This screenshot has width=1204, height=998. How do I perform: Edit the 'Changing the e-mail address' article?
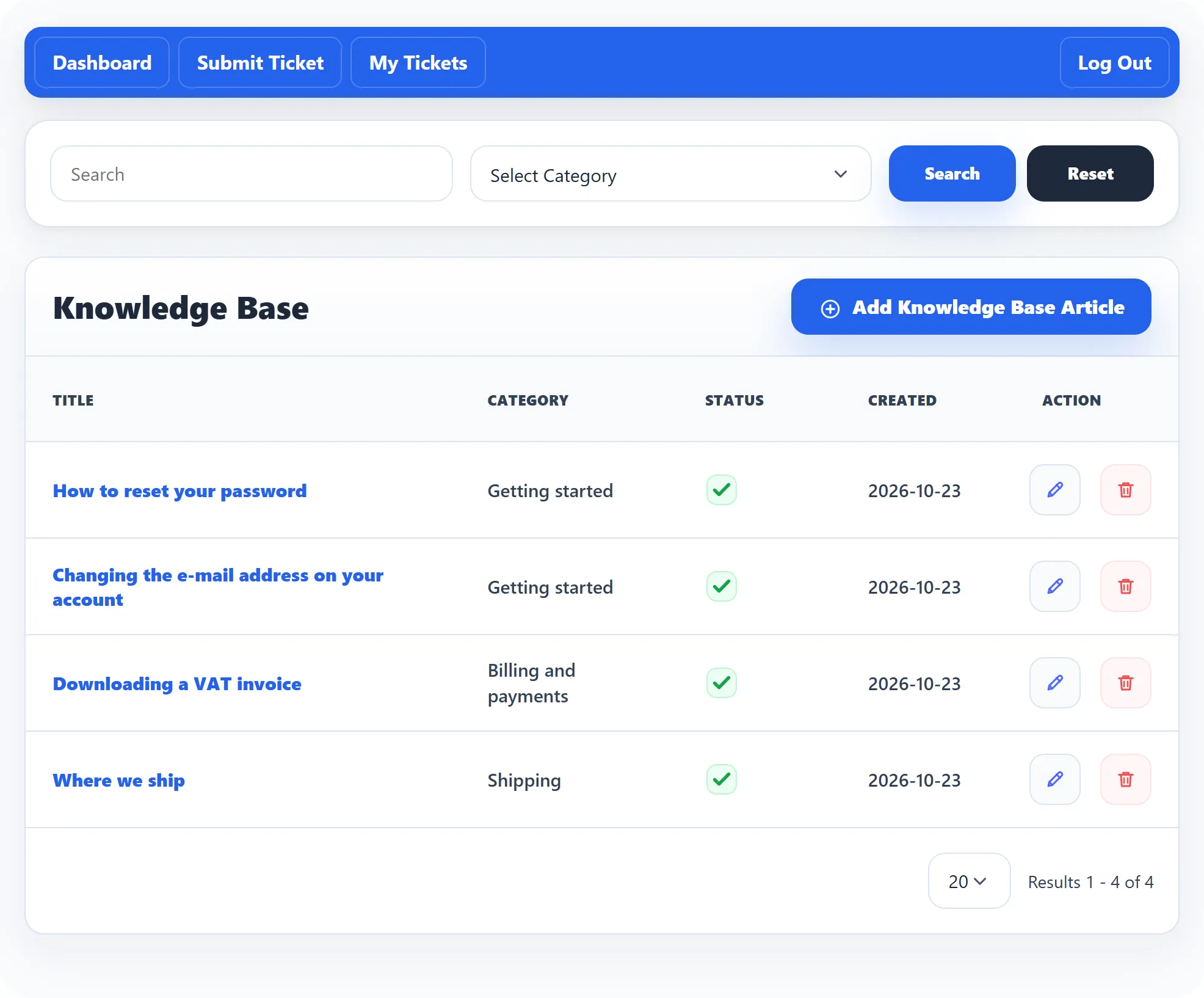[x=1054, y=586]
